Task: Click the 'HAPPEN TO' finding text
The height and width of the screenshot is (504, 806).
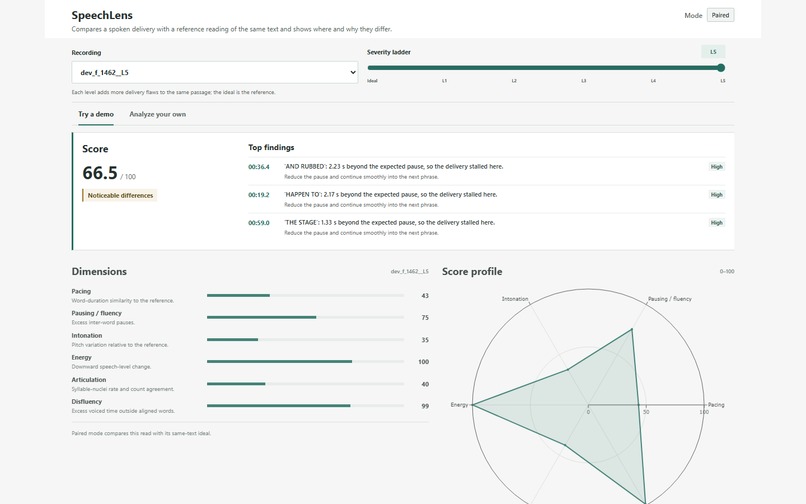Action: pos(391,194)
